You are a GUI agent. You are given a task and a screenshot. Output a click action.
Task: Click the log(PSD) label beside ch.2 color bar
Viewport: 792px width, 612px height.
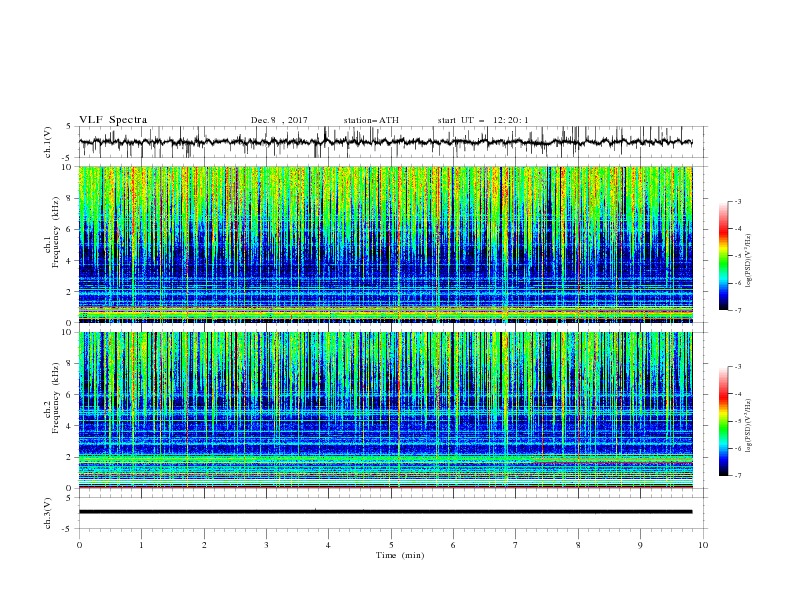748,426
